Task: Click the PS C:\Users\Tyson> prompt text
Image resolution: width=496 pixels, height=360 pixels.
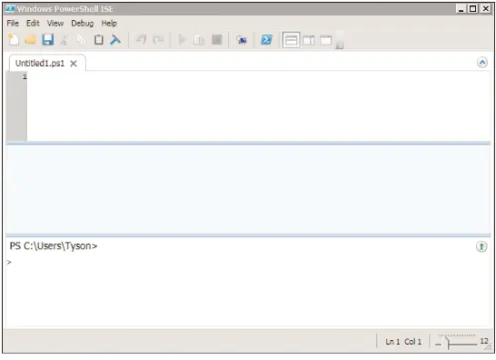Action: [53, 246]
